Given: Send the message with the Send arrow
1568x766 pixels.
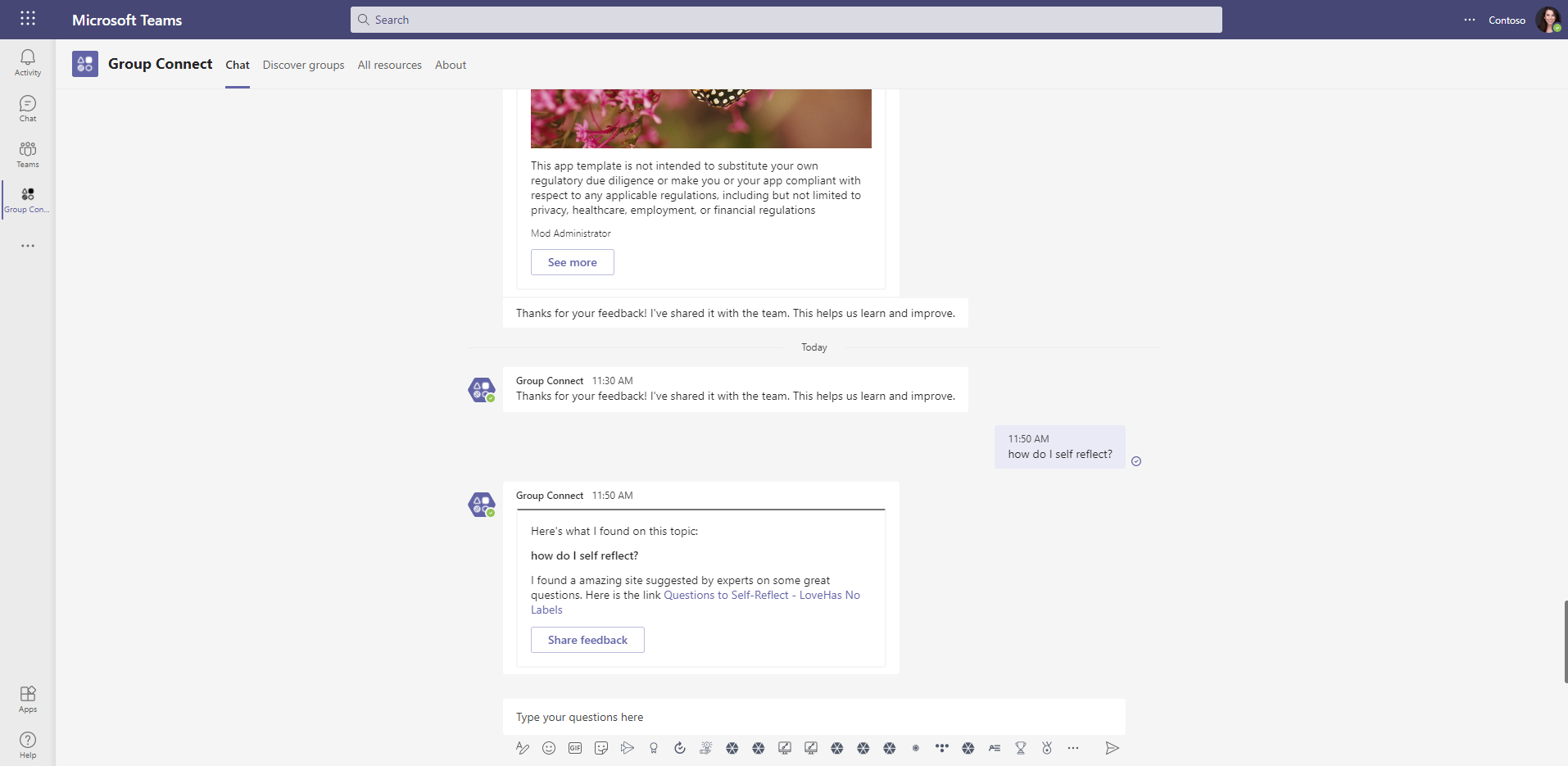Looking at the screenshot, I should point(1112,748).
